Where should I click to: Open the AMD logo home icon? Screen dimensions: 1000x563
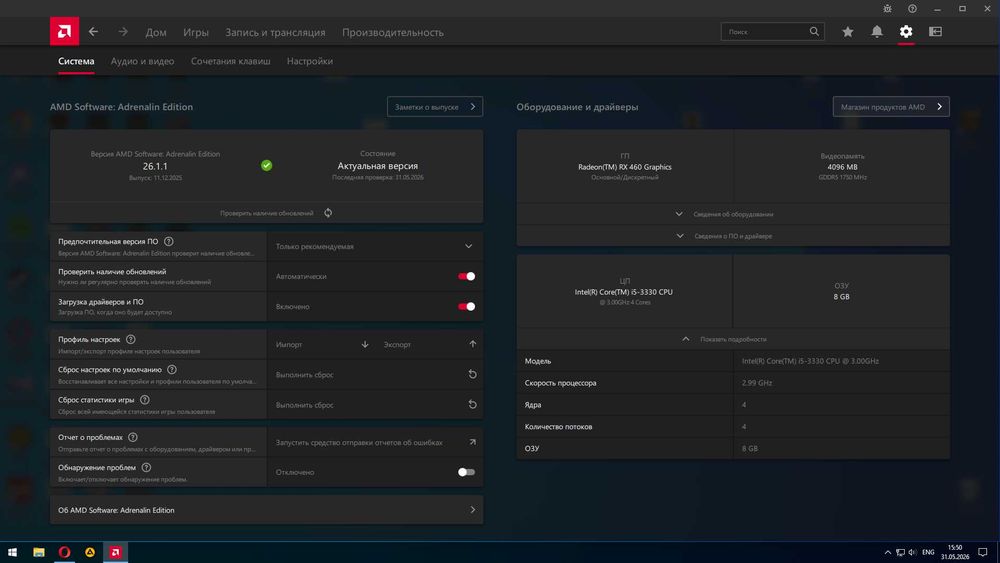pyautogui.click(x=64, y=31)
